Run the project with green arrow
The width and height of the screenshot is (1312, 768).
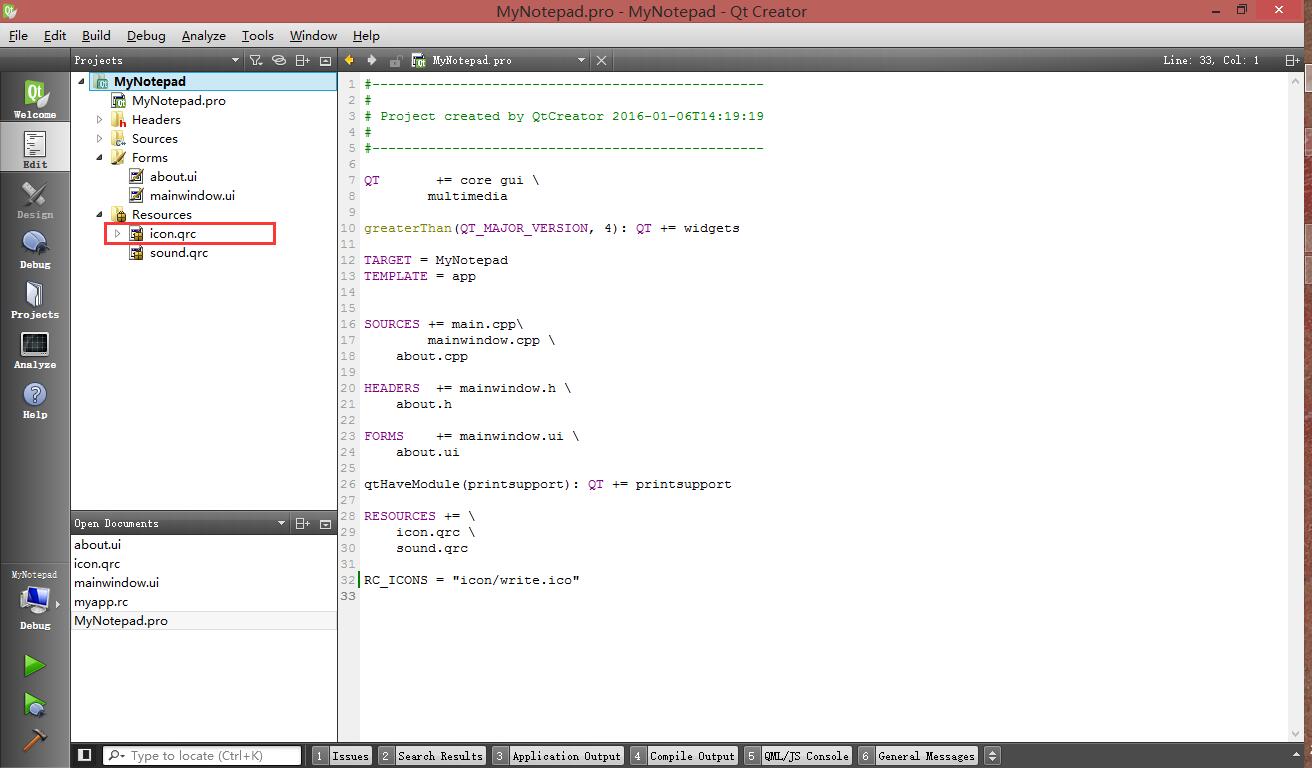[x=35, y=665]
